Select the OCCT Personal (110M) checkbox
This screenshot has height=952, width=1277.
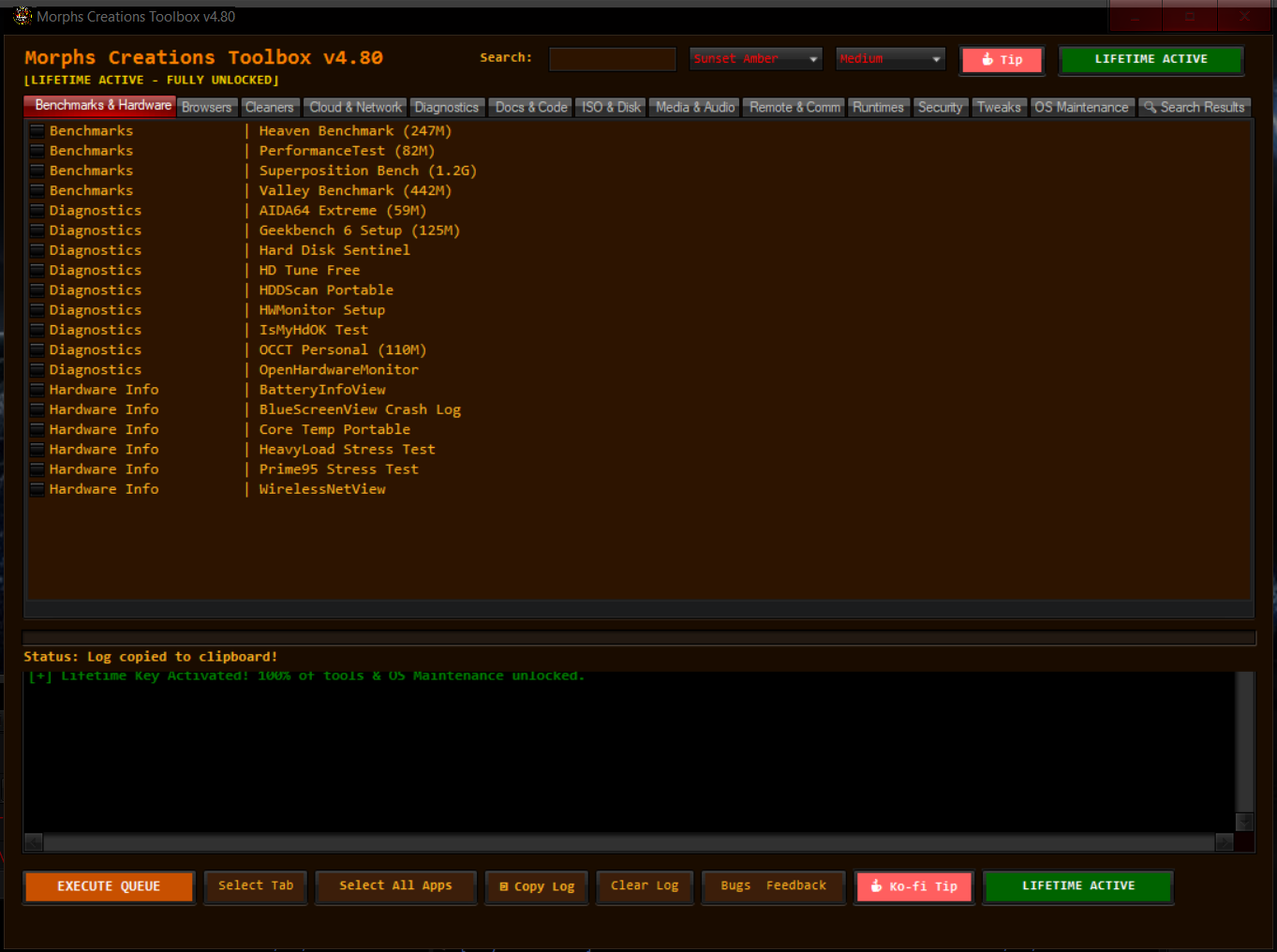[x=37, y=350]
